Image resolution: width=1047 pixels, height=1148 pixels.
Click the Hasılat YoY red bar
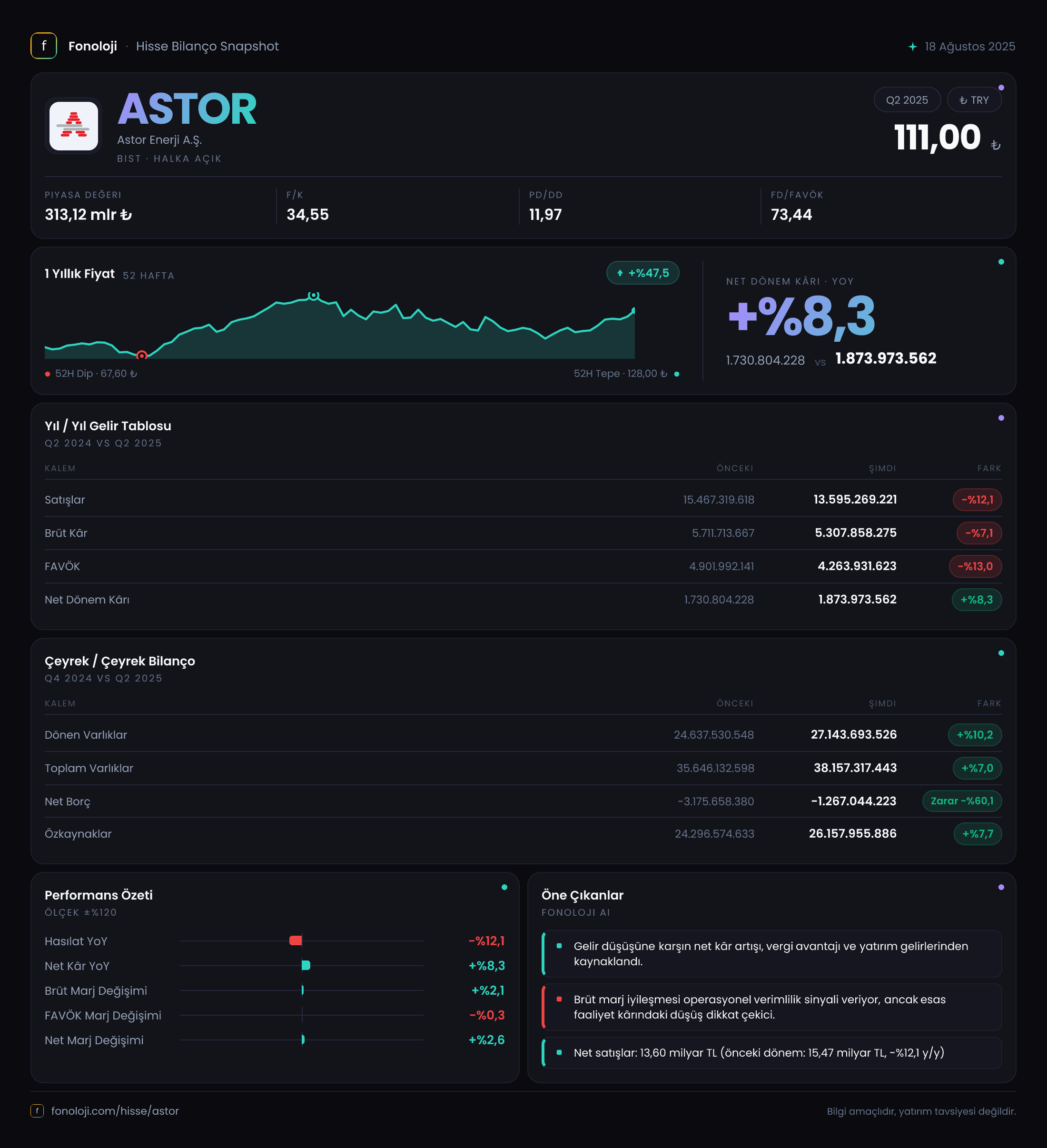tap(296, 940)
